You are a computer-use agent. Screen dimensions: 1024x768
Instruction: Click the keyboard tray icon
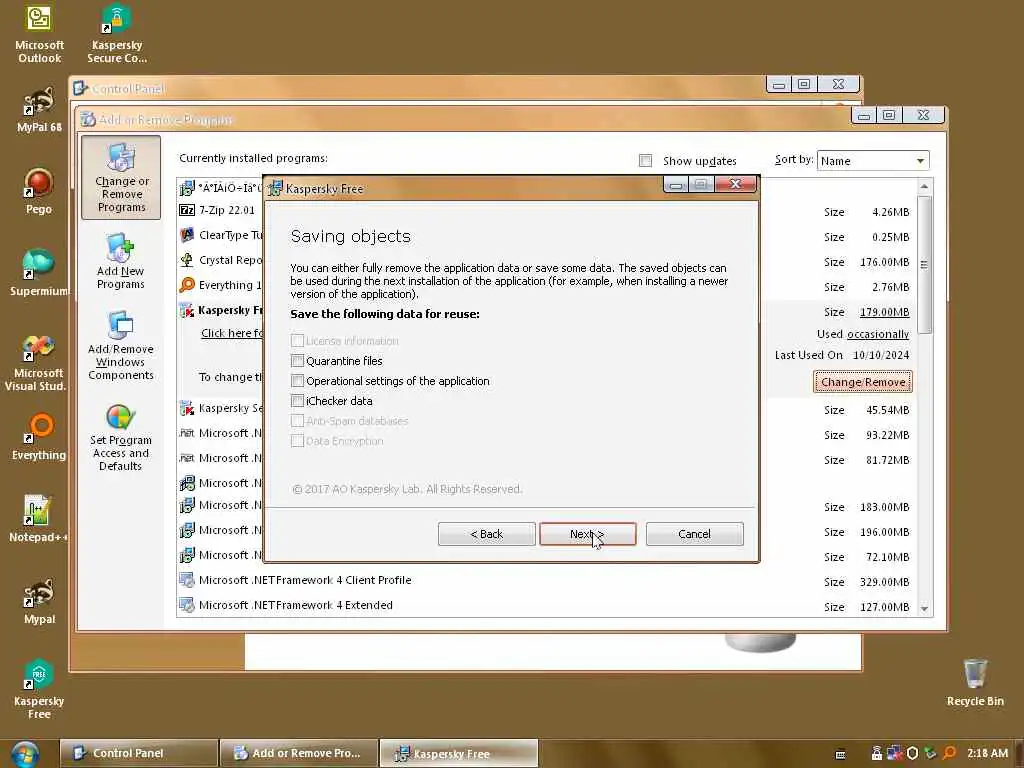pos(841,754)
